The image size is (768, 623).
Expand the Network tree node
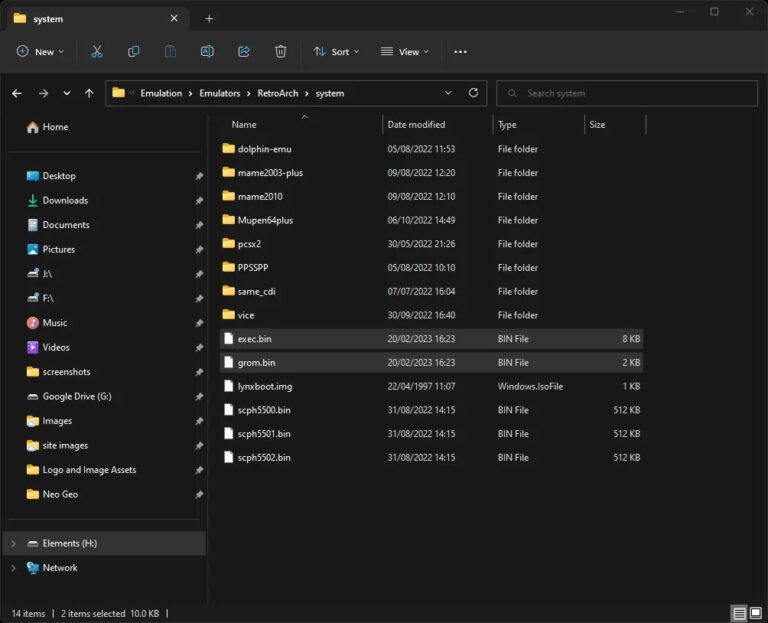pyautogui.click(x=13, y=568)
